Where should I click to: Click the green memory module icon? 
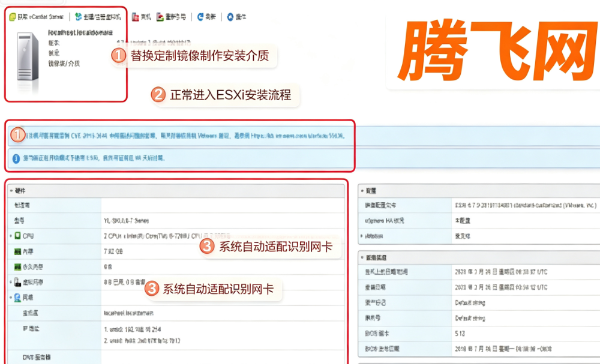(17, 251)
